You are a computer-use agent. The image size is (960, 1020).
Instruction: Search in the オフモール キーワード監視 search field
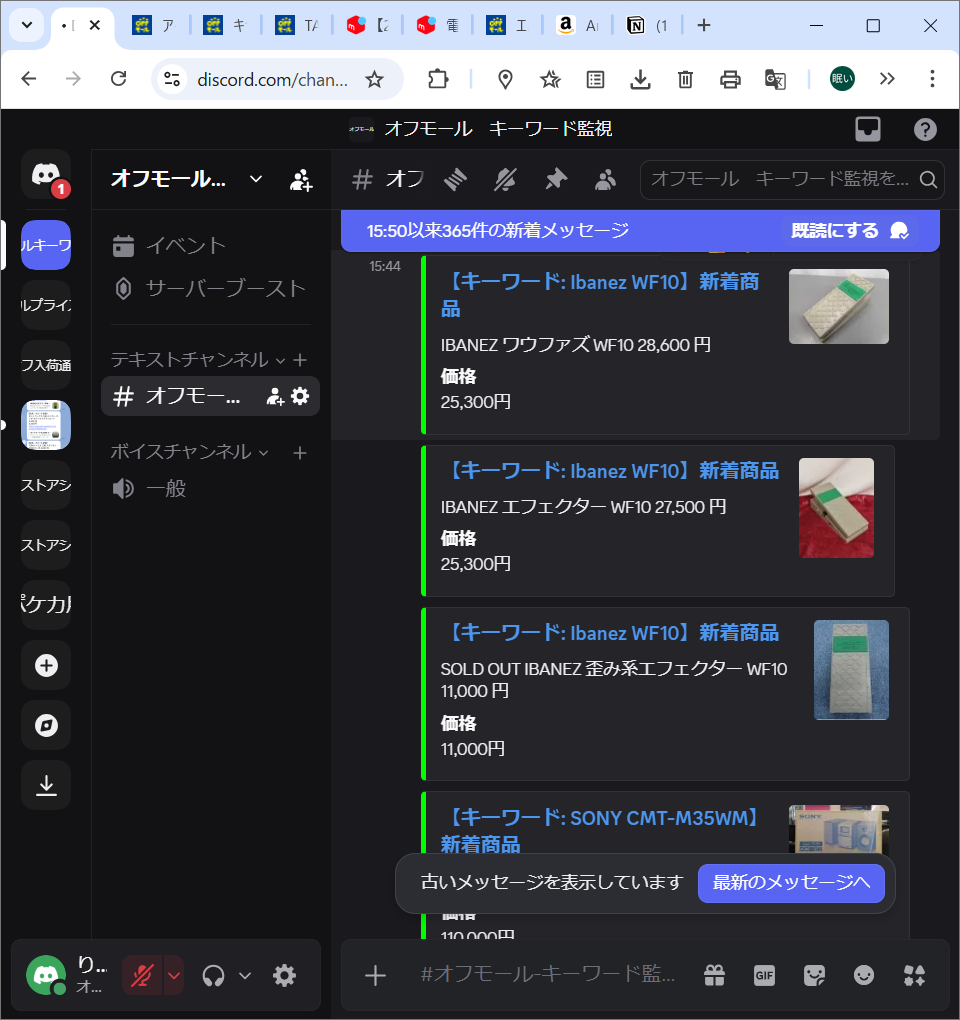point(792,180)
